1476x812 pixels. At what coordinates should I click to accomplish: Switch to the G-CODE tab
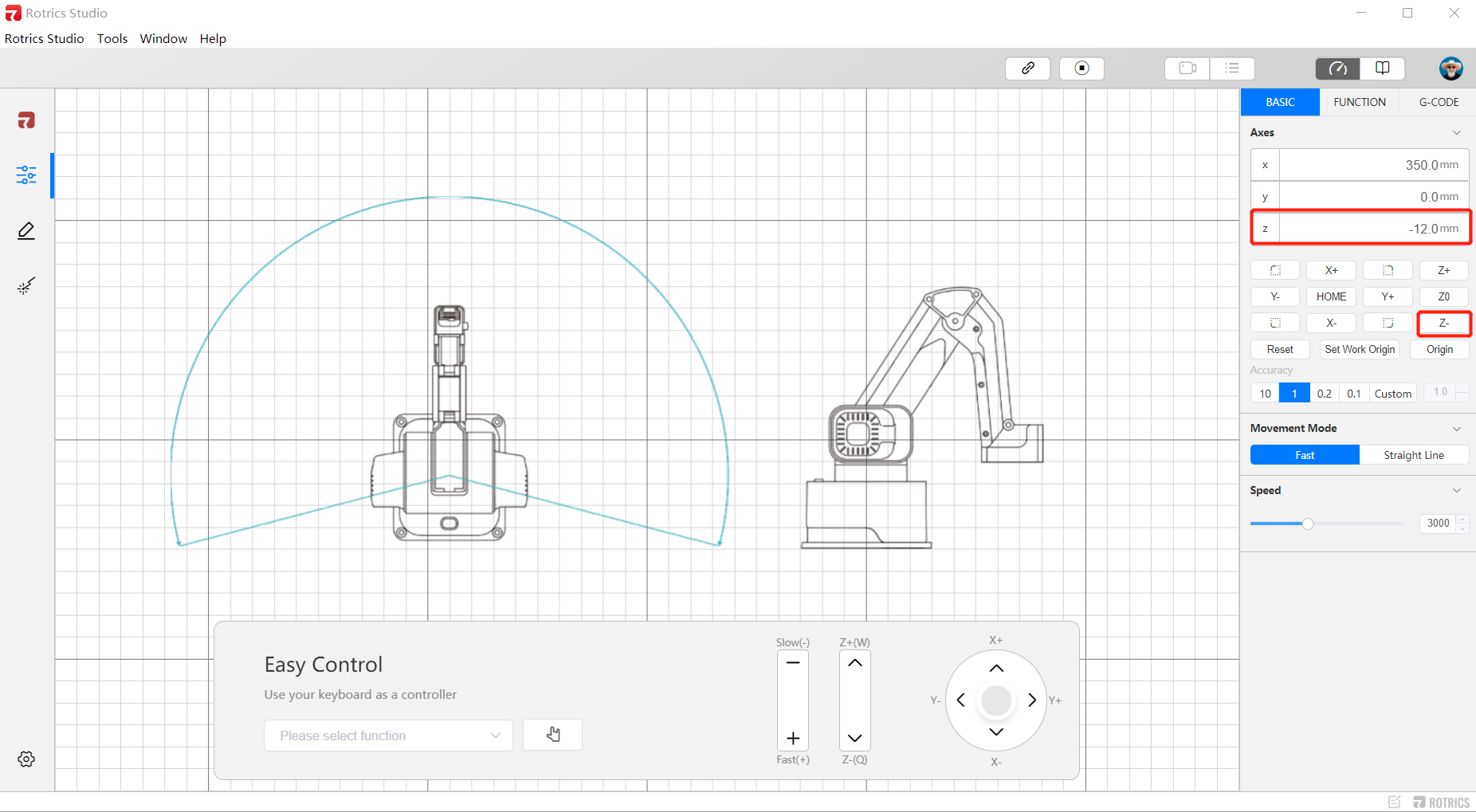click(x=1439, y=102)
